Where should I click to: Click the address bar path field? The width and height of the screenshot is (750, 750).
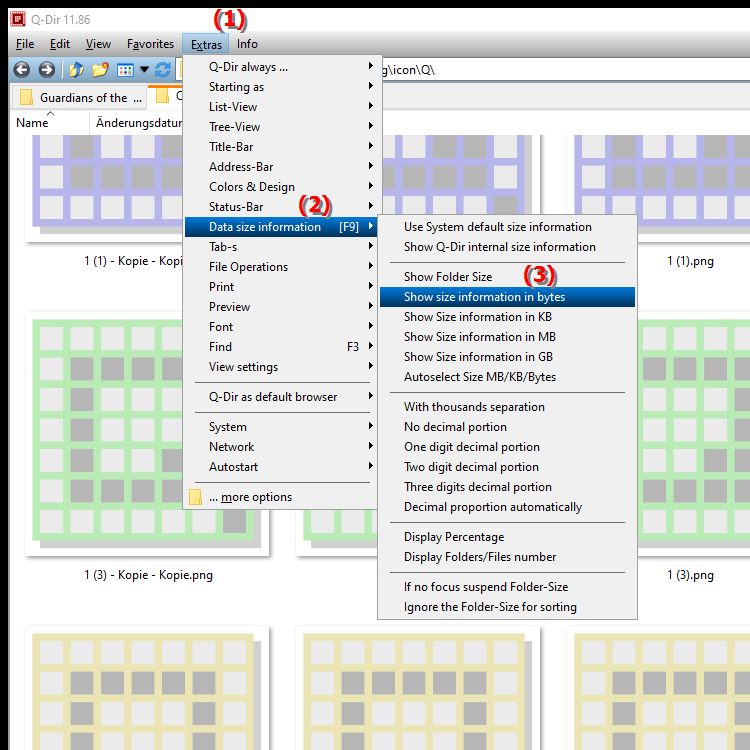pyautogui.click(x=564, y=70)
